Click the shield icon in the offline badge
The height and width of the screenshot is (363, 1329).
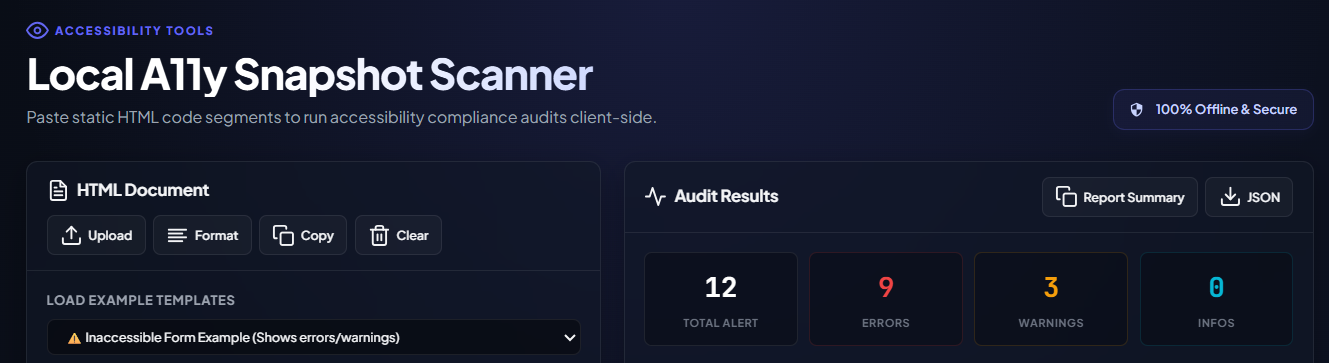(x=1136, y=110)
